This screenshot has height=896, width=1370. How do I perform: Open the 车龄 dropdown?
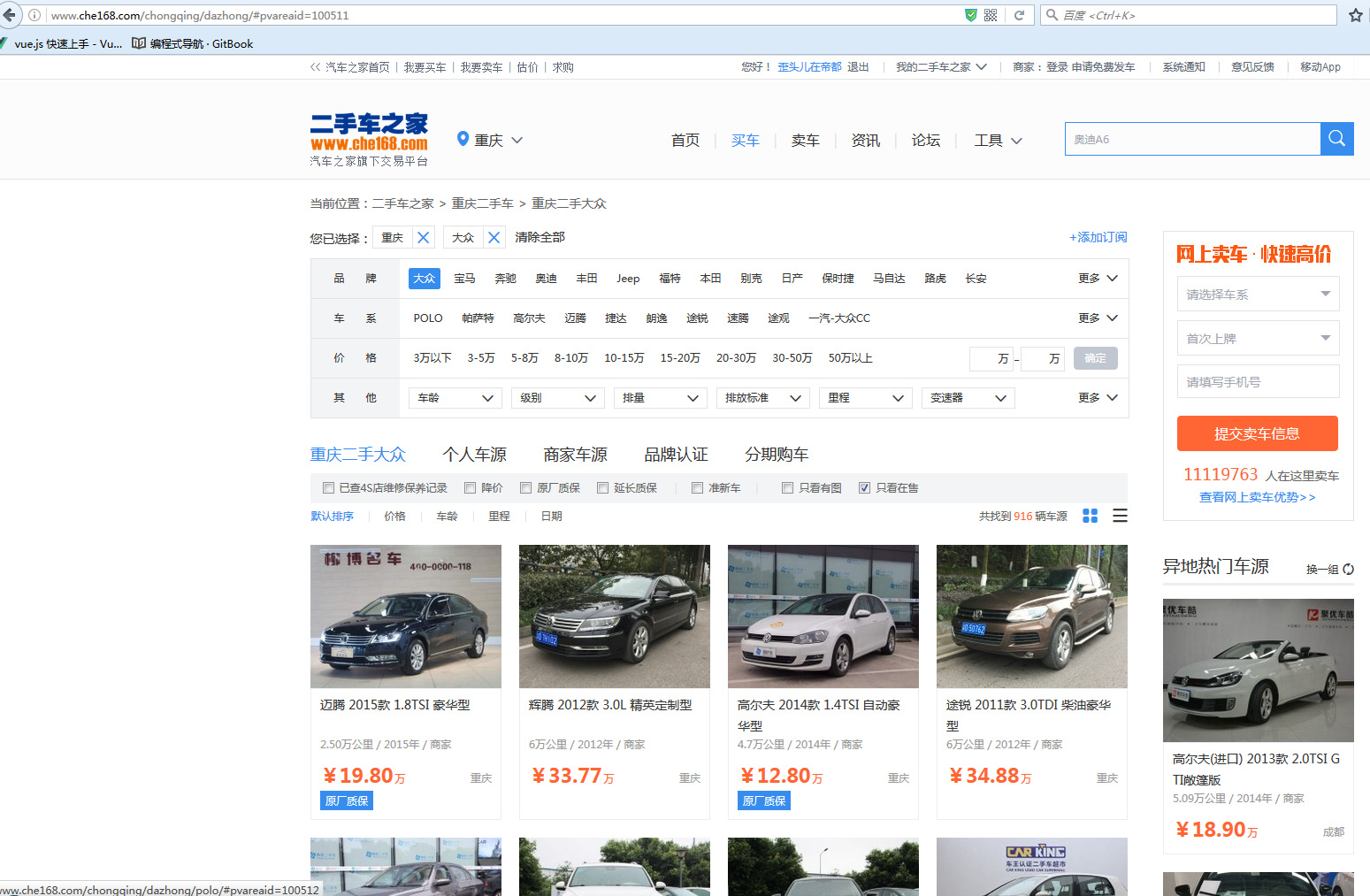455,398
